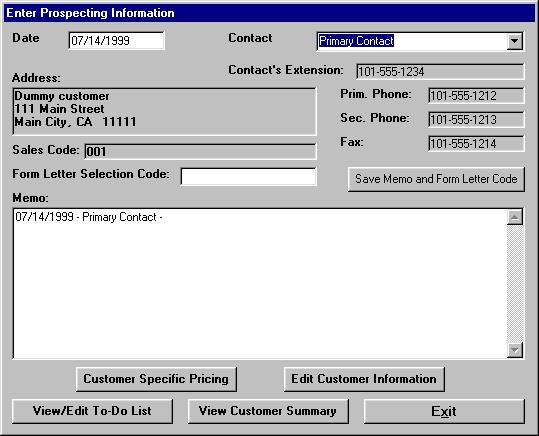
Task: Click inside the Memo text area
Action: pos(260,283)
